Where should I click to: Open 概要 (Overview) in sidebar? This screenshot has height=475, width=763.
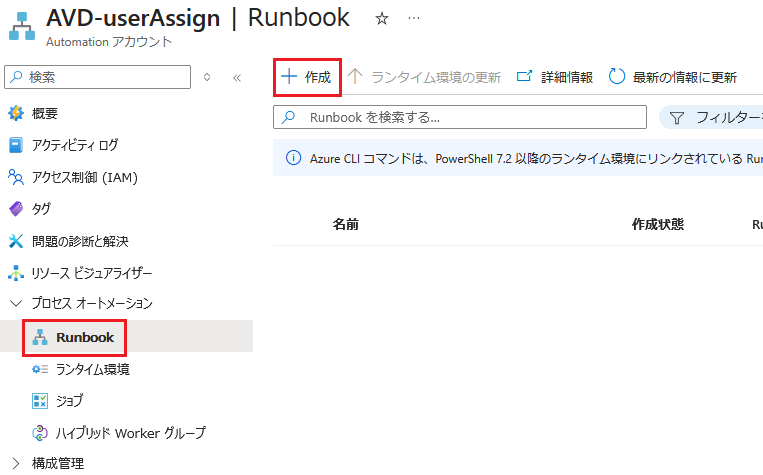tap(44, 113)
